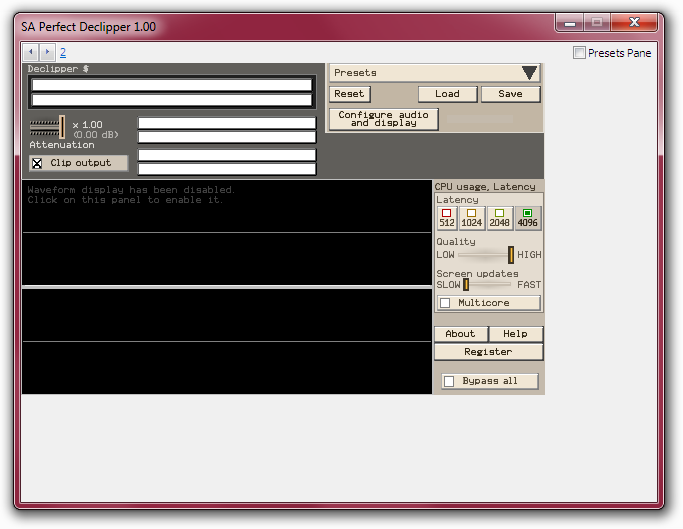Adjust the Attenuation slider handle
Image resolution: width=683 pixels, height=529 pixels.
[x=62, y=127]
